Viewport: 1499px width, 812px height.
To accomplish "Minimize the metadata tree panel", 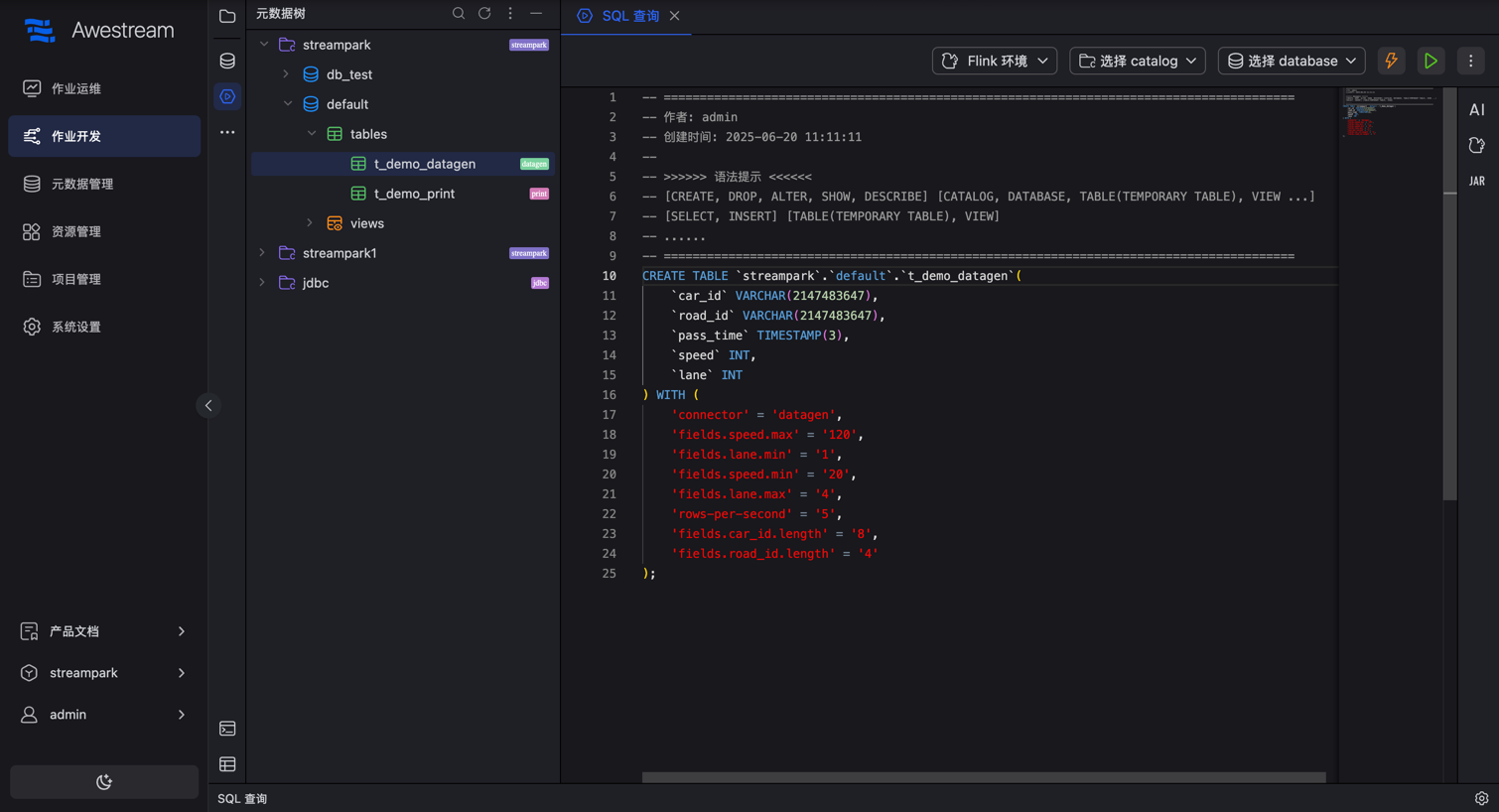I will [x=536, y=14].
